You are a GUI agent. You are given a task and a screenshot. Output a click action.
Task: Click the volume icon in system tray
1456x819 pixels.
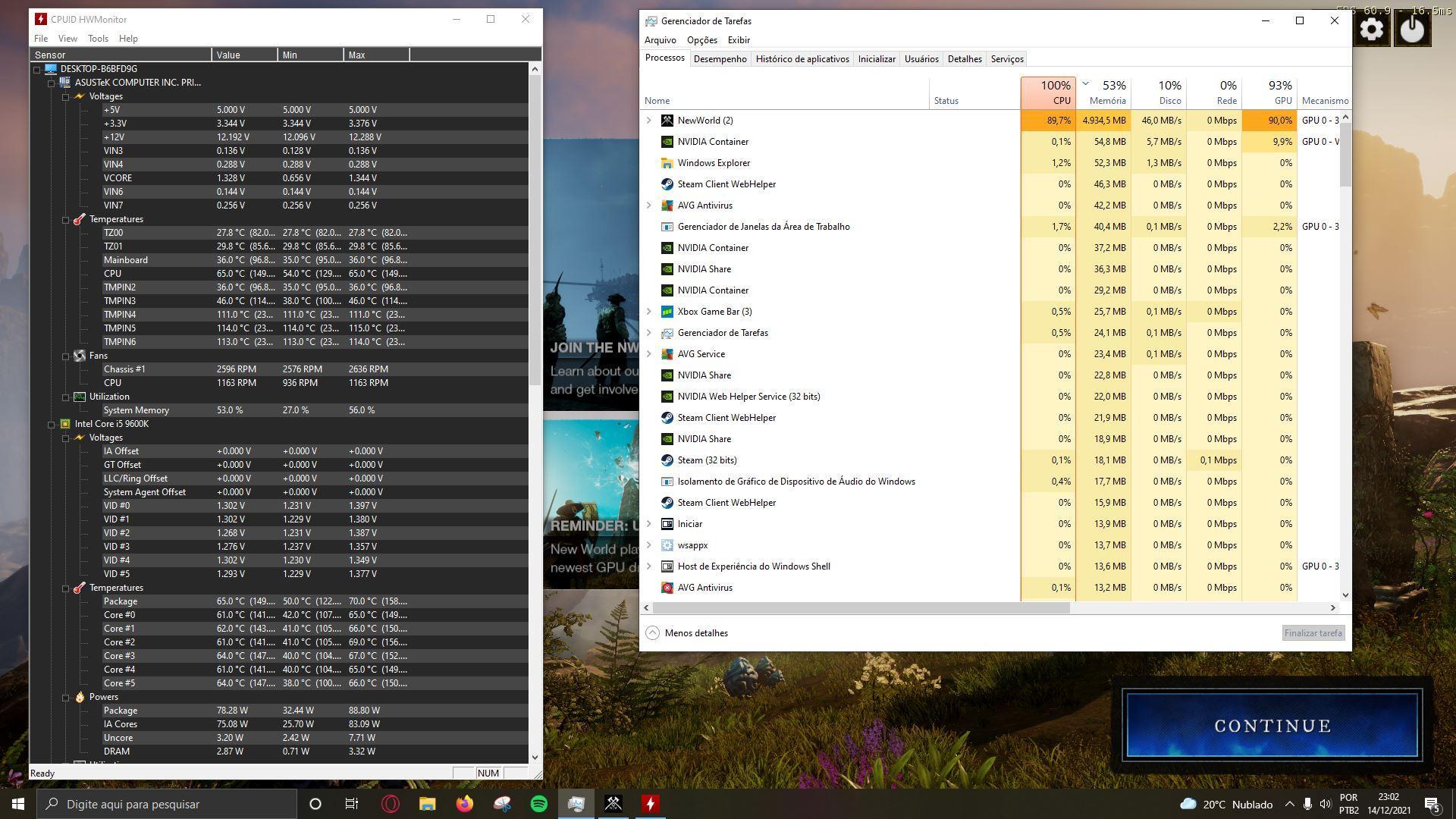click(x=1325, y=804)
